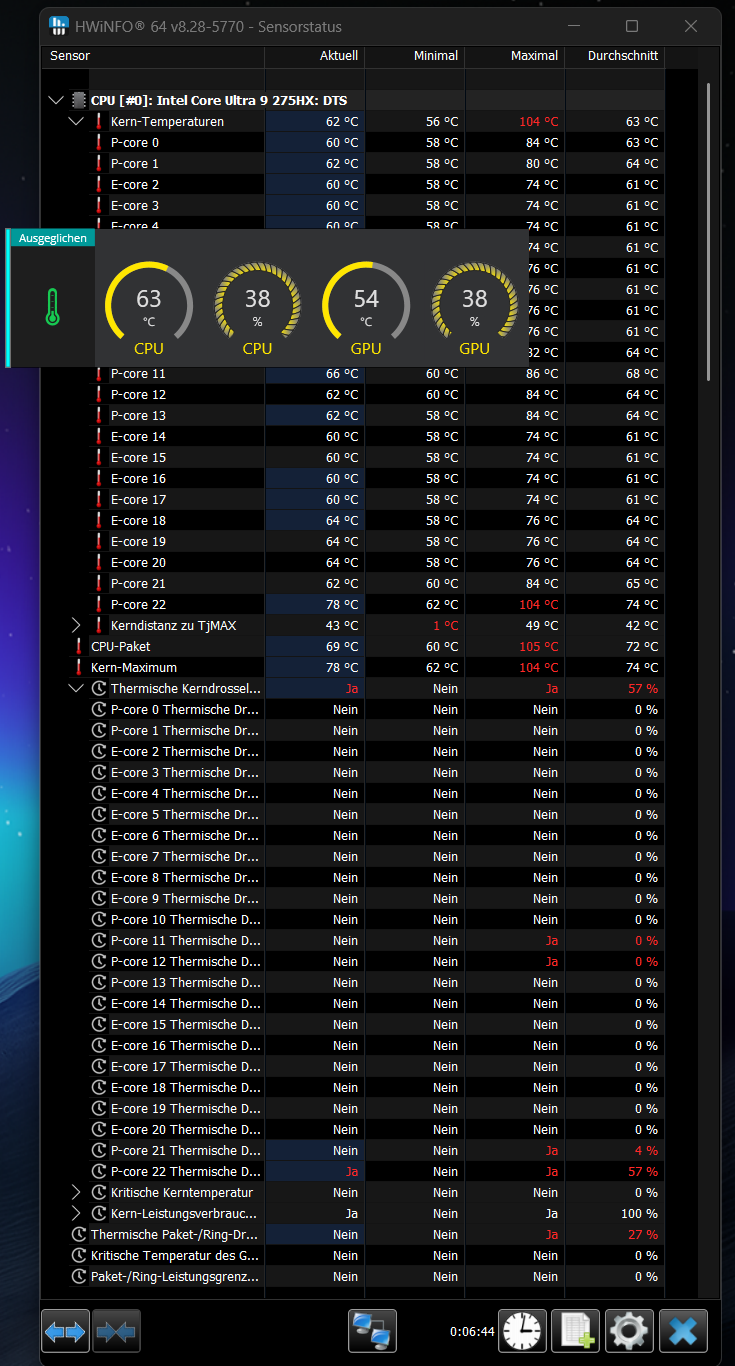Click the Minimal column header

tap(415, 56)
